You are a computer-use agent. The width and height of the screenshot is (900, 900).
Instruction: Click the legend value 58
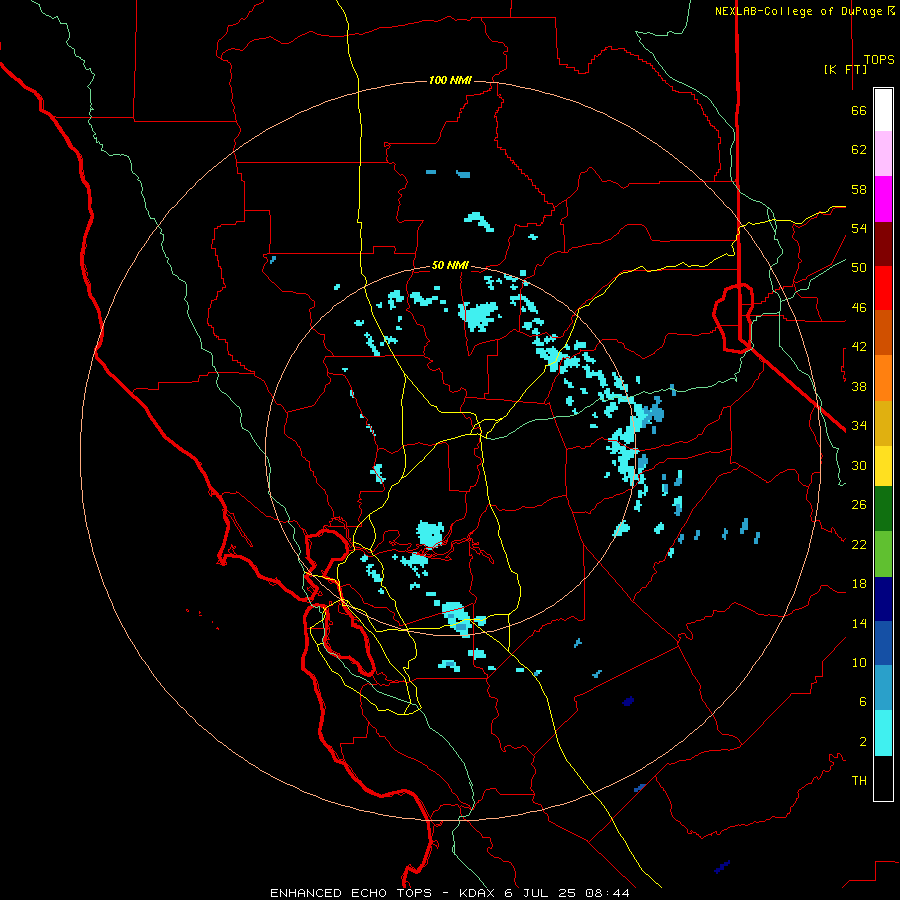(859, 189)
